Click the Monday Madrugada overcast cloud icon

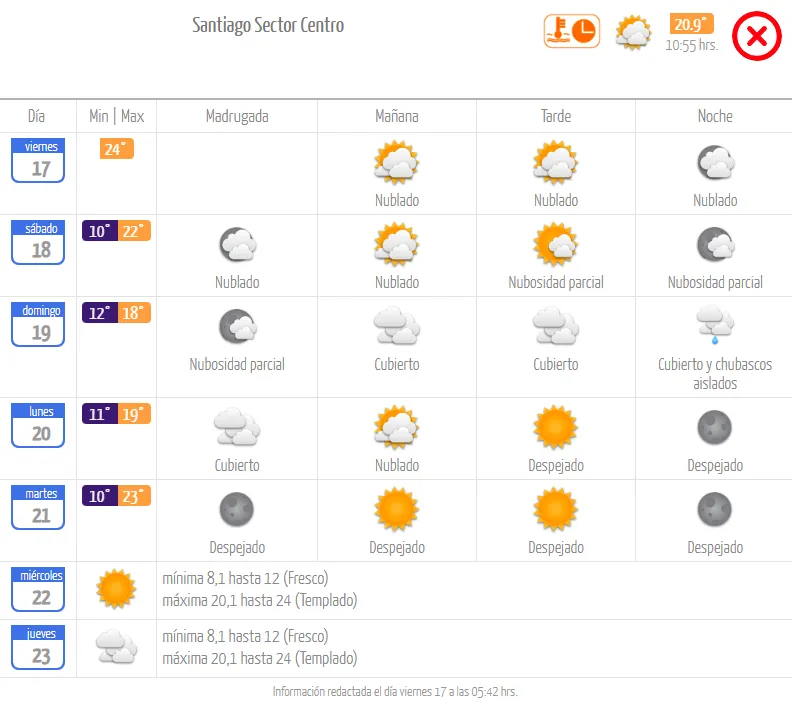237,427
